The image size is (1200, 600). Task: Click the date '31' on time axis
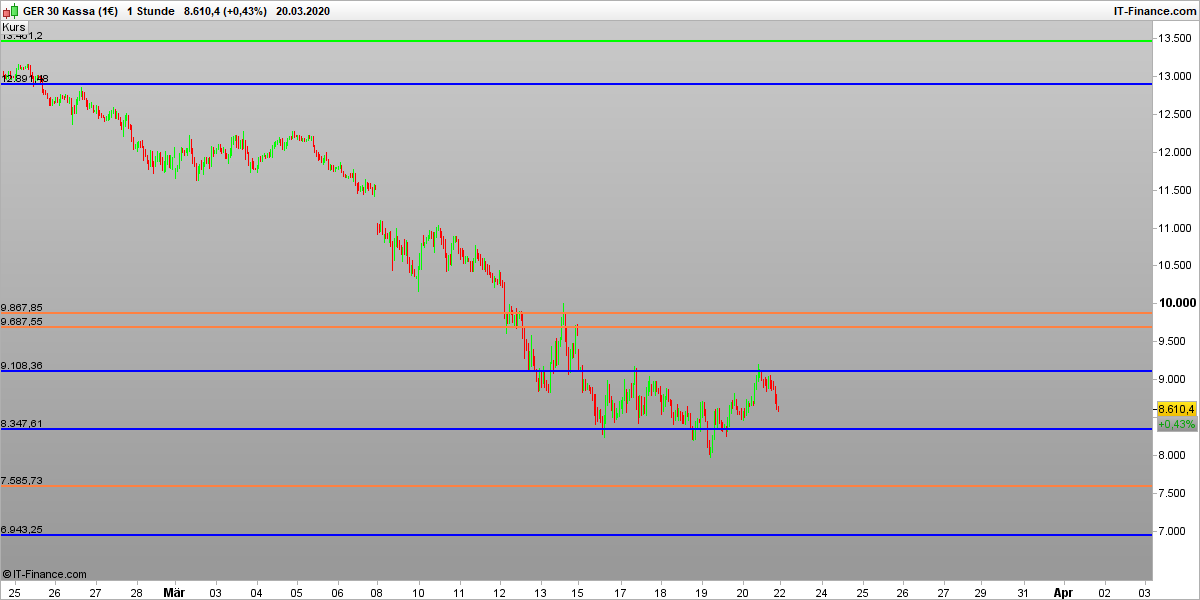click(x=1023, y=592)
